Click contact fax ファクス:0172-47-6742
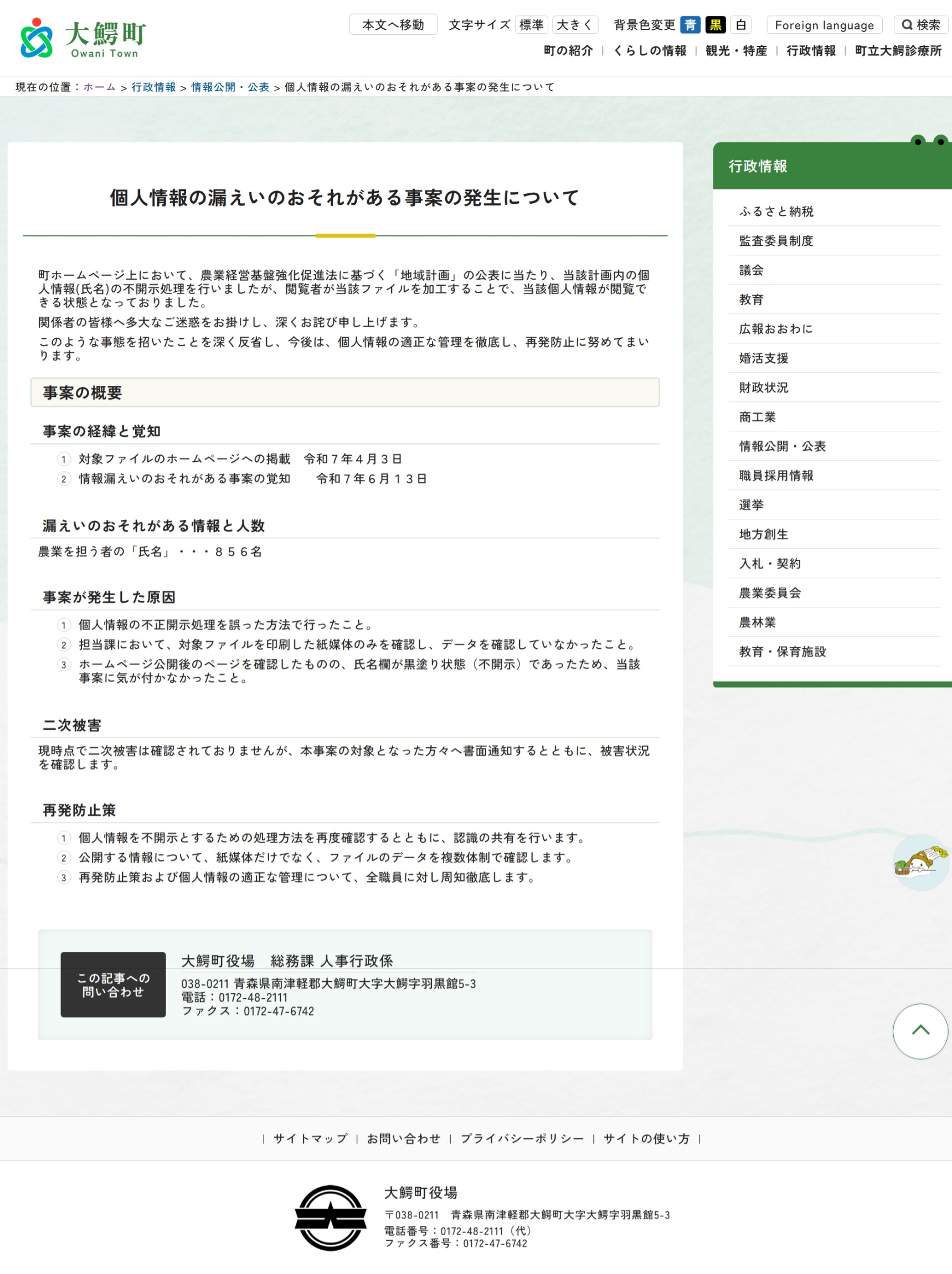952x1274 pixels. coord(248,1012)
